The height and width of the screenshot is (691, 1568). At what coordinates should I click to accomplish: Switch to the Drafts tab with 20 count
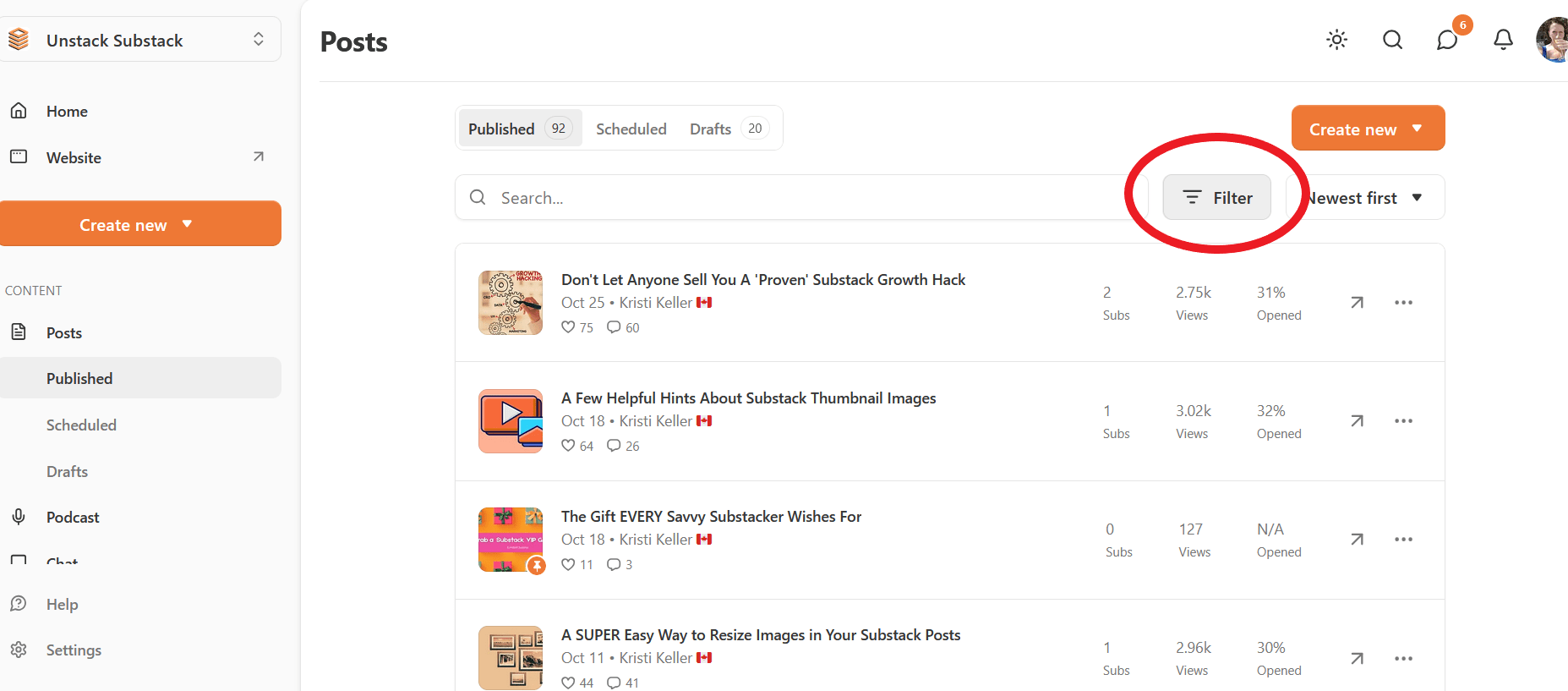(x=729, y=129)
